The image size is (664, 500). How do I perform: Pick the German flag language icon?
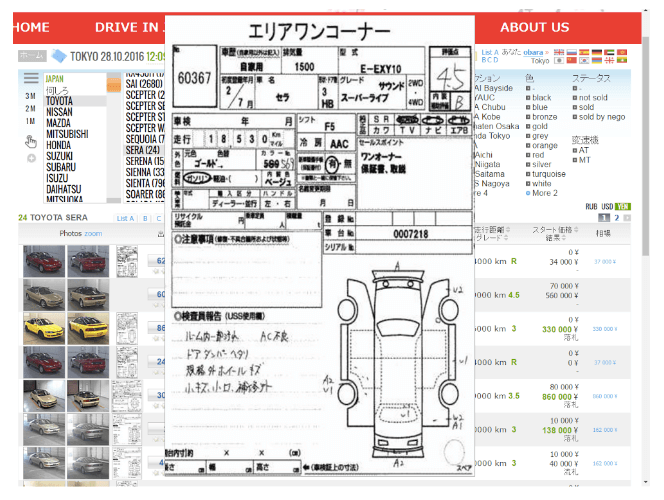pyautogui.click(x=597, y=52)
